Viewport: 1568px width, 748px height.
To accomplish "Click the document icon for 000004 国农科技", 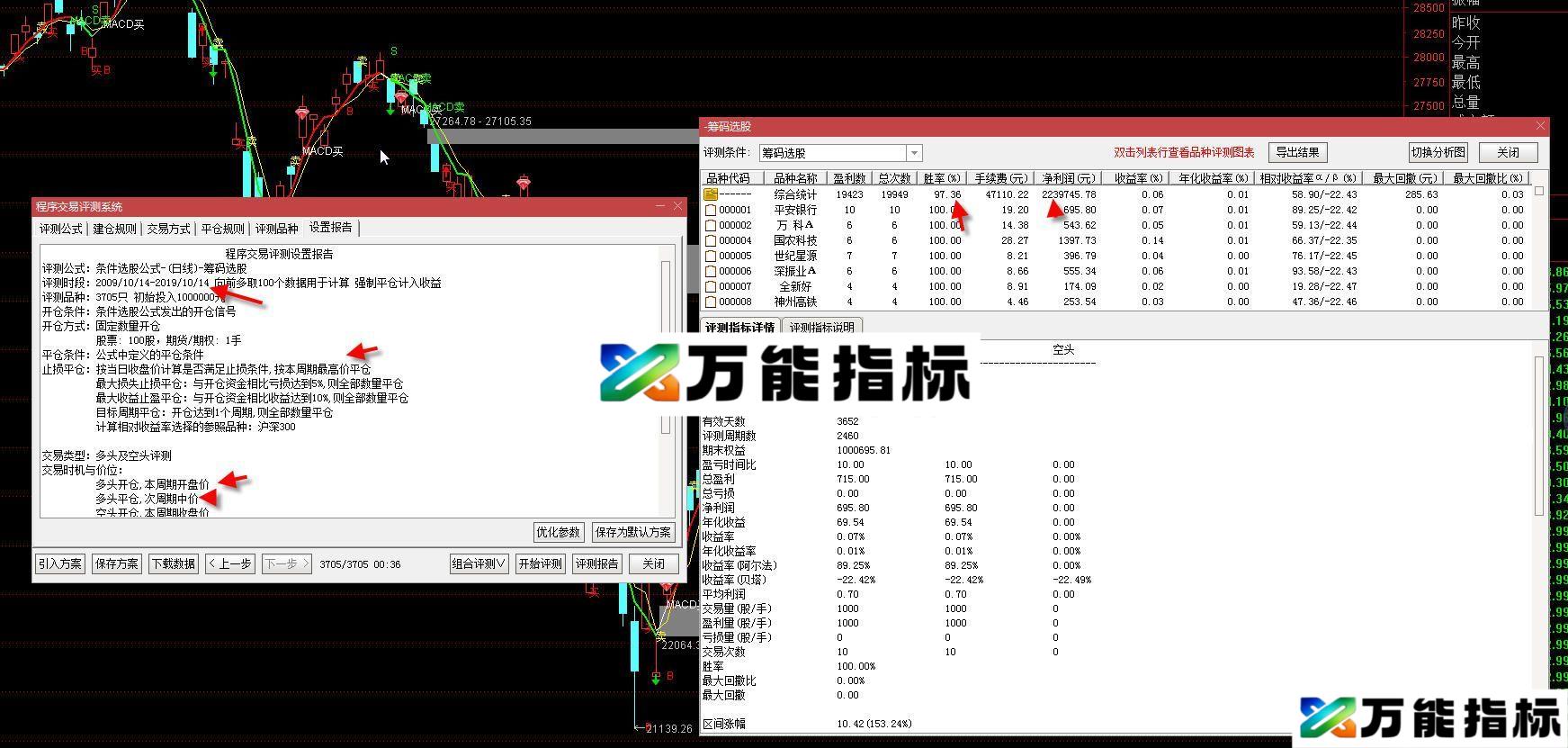I will [x=711, y=240].
